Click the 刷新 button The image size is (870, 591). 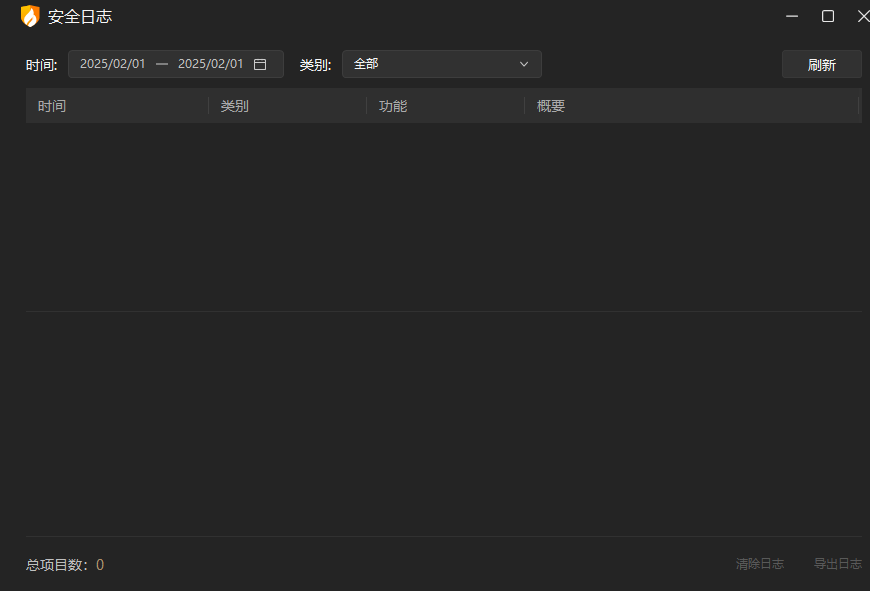(x=821, y=65)
